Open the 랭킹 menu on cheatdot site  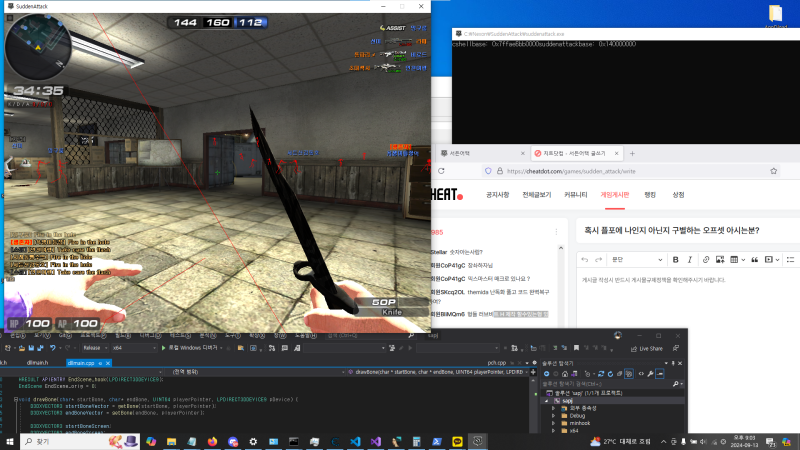point(650,195)
